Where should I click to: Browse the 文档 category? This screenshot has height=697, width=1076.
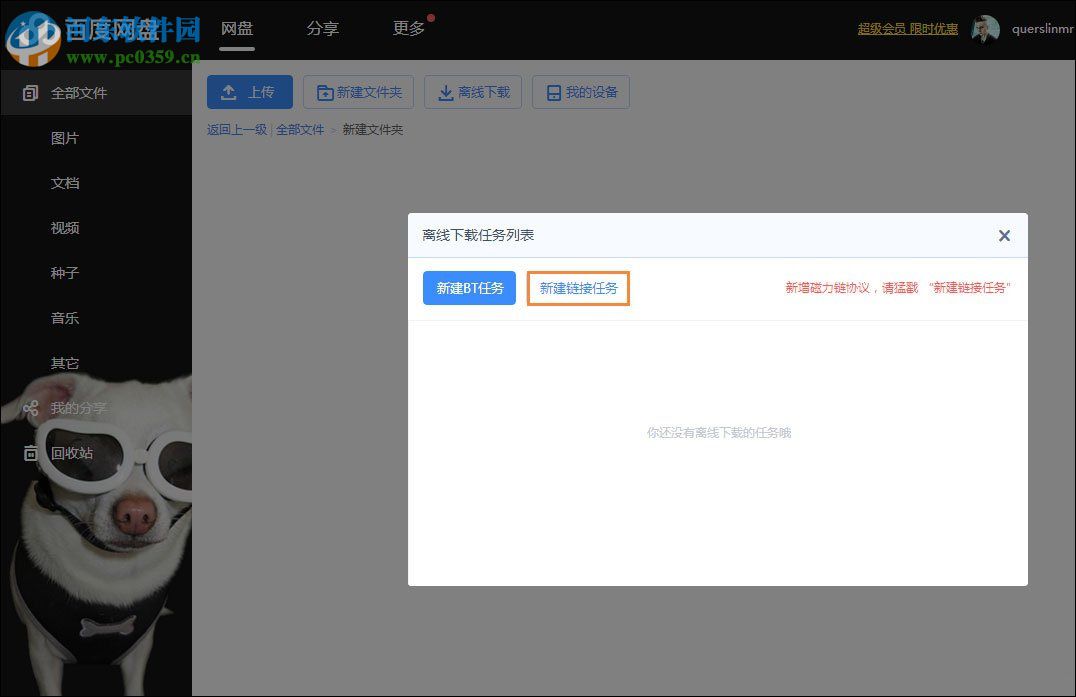tap(65, 182)
